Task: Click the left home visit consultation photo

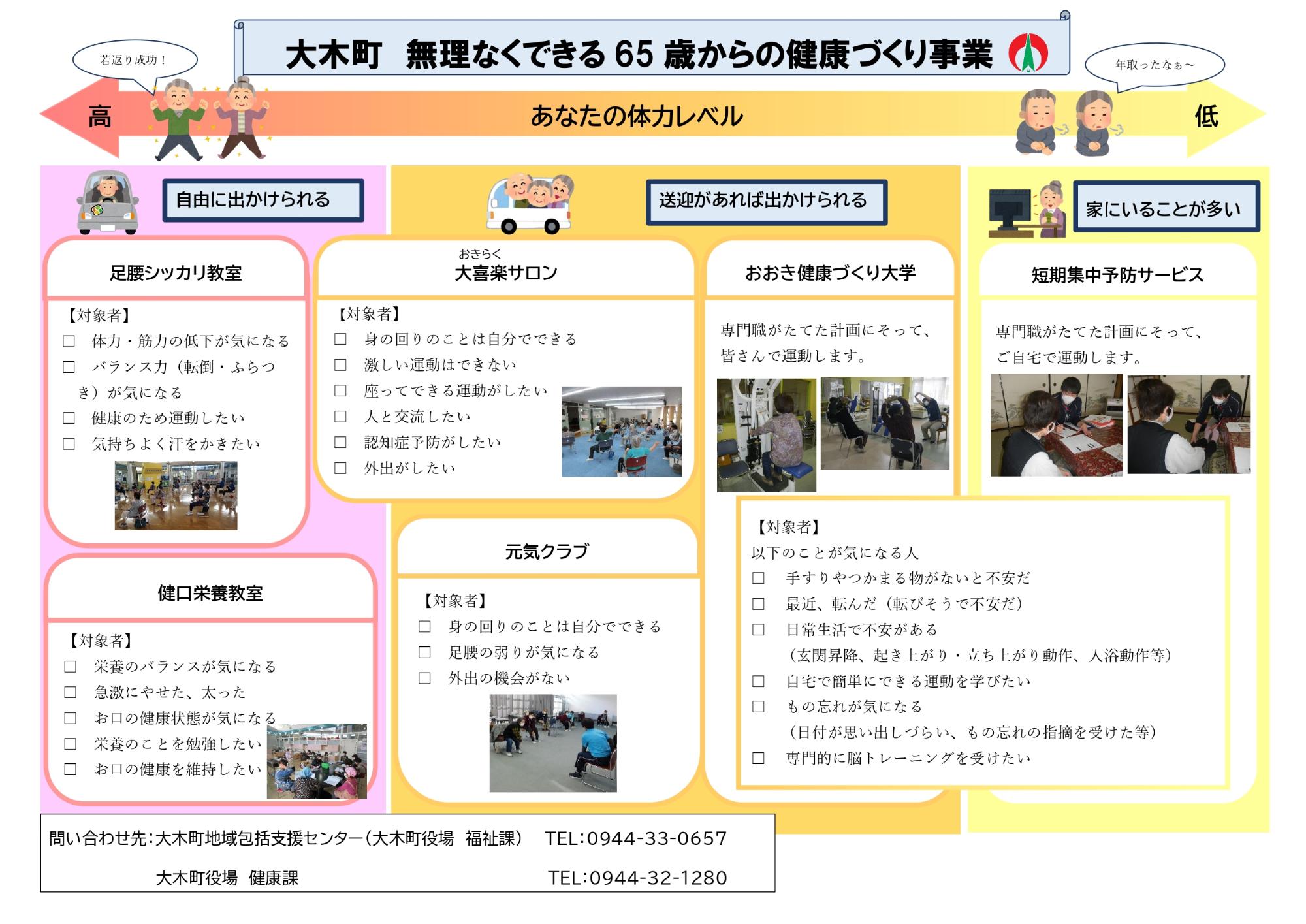Action: coord(1057,425)
